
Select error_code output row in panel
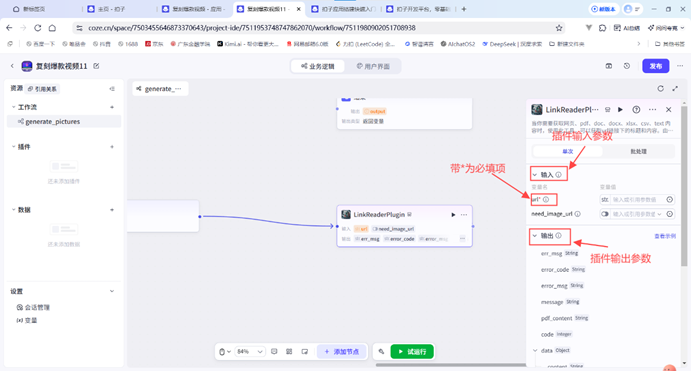(563, 269)
